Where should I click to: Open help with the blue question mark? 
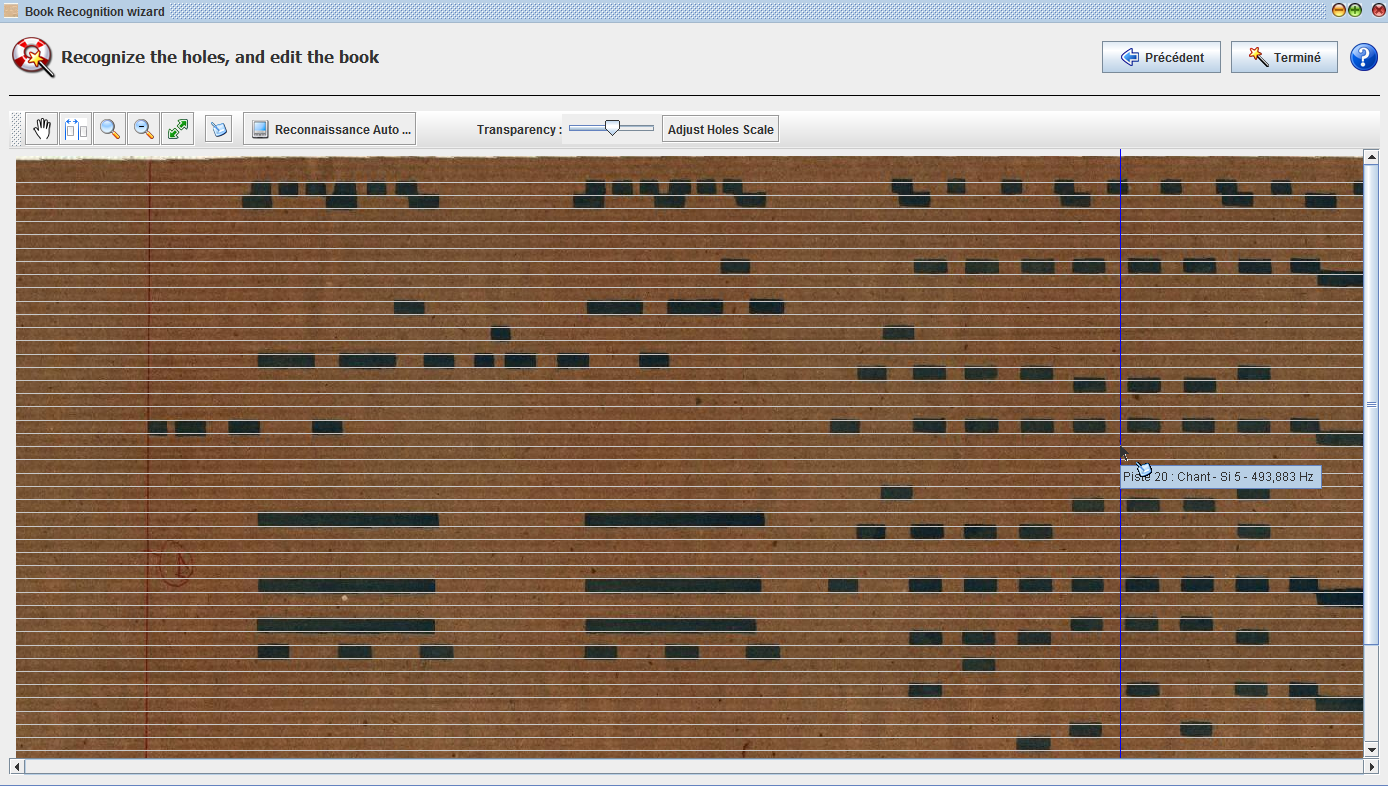pos(1363,57)
